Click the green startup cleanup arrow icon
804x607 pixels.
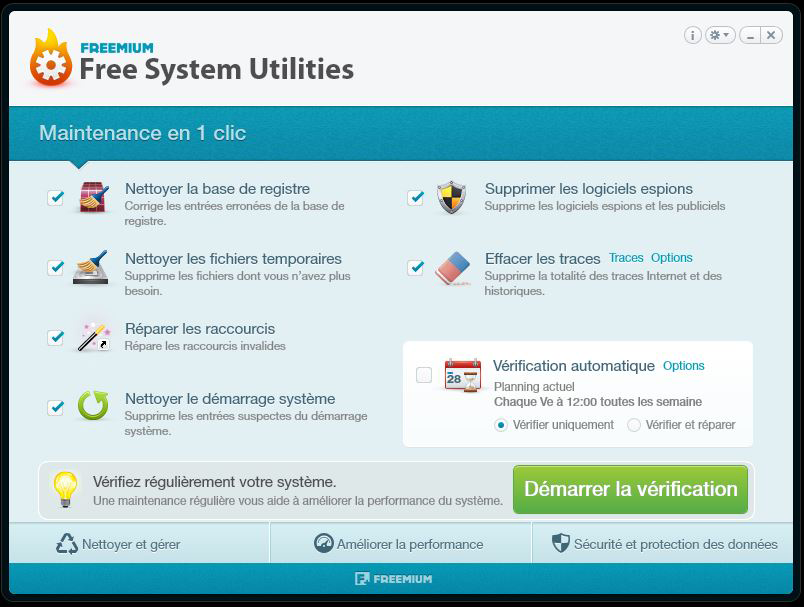coord(93,406)
